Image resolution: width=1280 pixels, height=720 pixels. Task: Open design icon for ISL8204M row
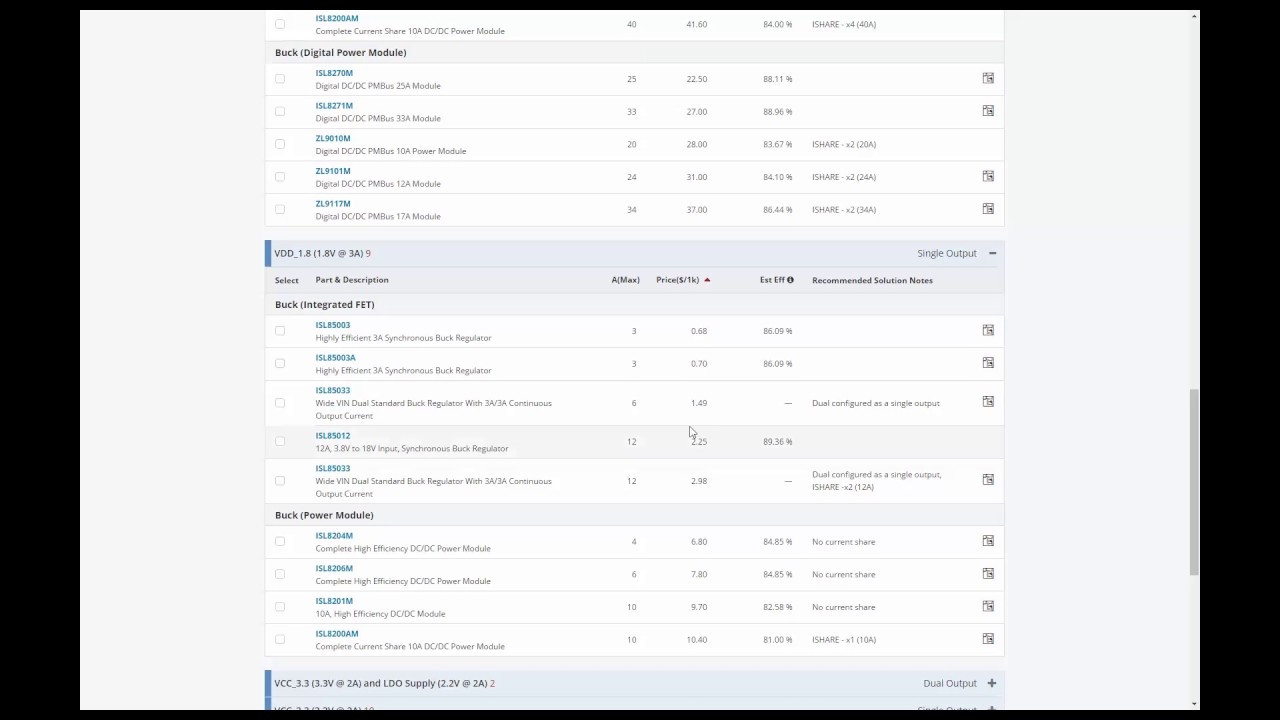(988, 541)
